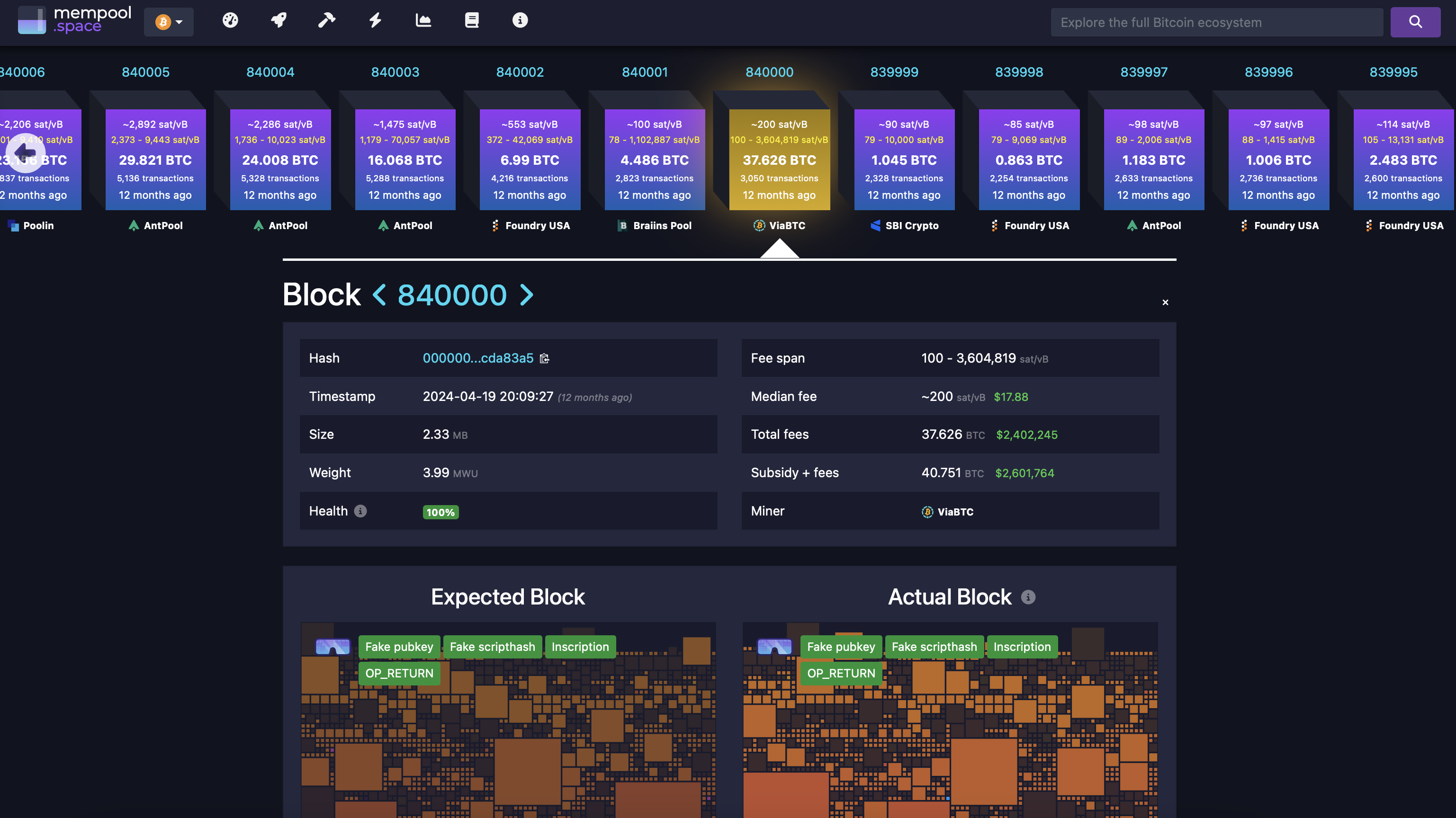Close the block details with X
Image resolution: width=1456 pixels, height=818 pixels.
(x=1165, y=302)
